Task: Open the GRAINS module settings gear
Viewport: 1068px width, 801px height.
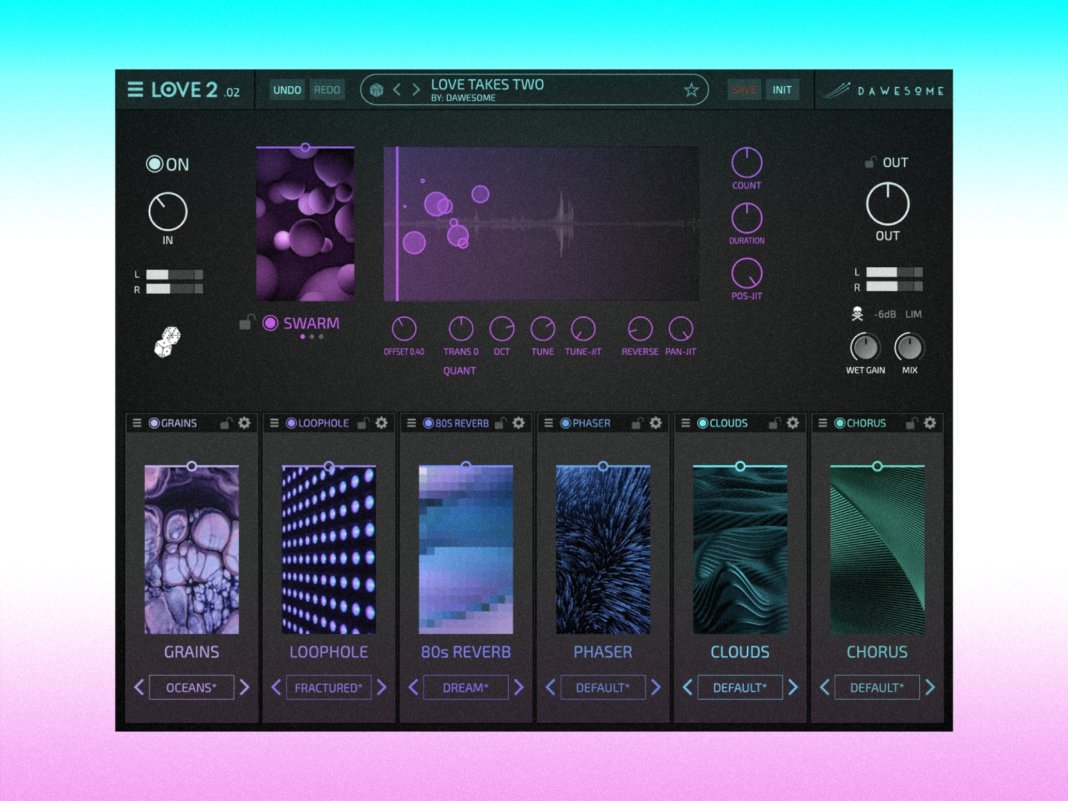Action: (x=244, y=423)
